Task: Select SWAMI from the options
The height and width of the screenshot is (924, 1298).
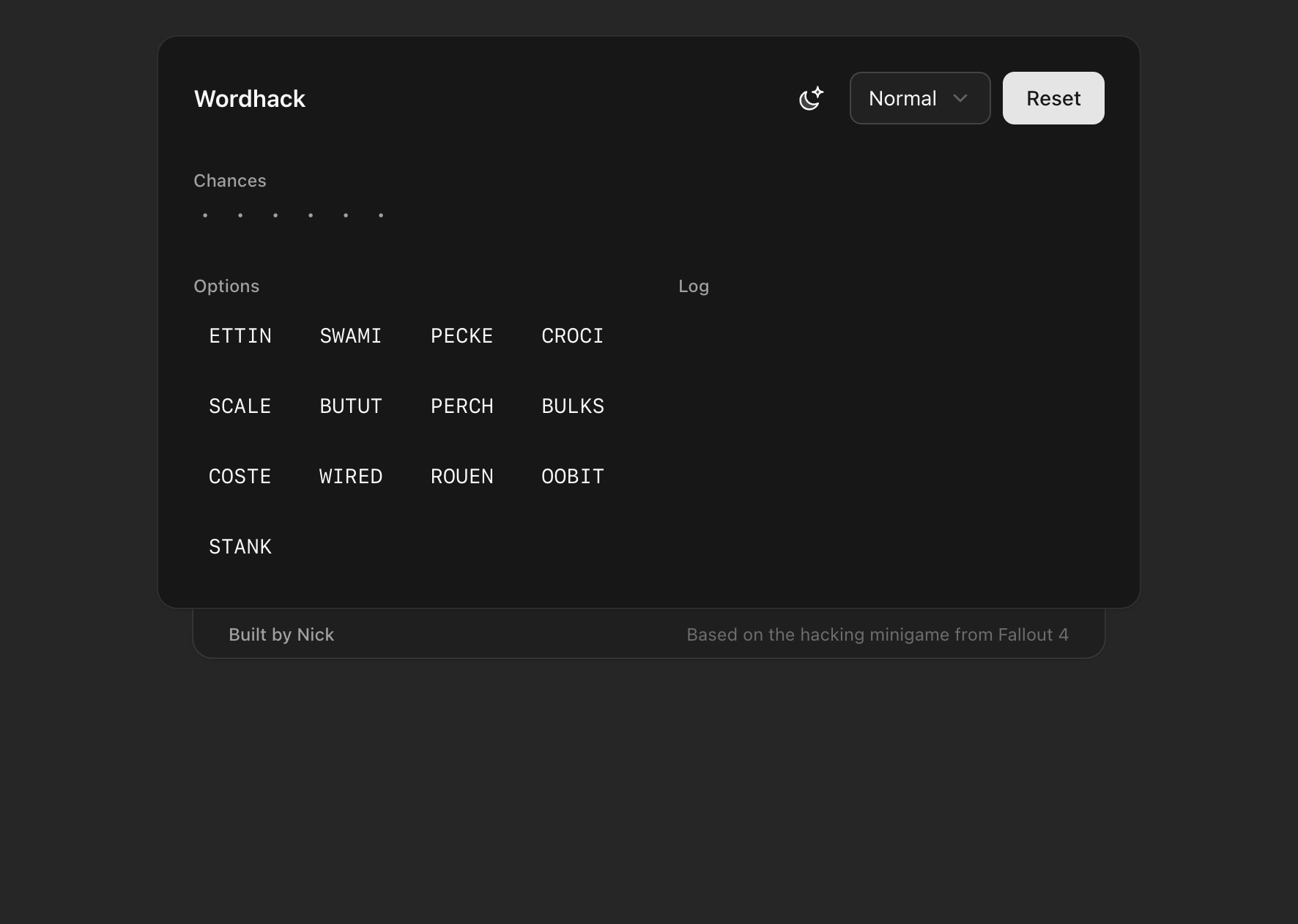Action: coord(351,336)
